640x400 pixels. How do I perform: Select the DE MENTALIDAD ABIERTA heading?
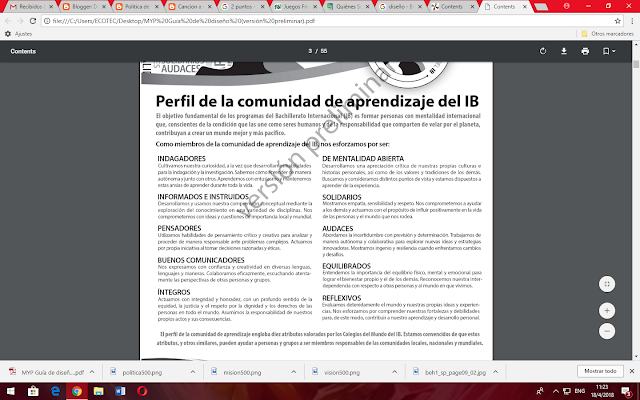pos(363,158)
